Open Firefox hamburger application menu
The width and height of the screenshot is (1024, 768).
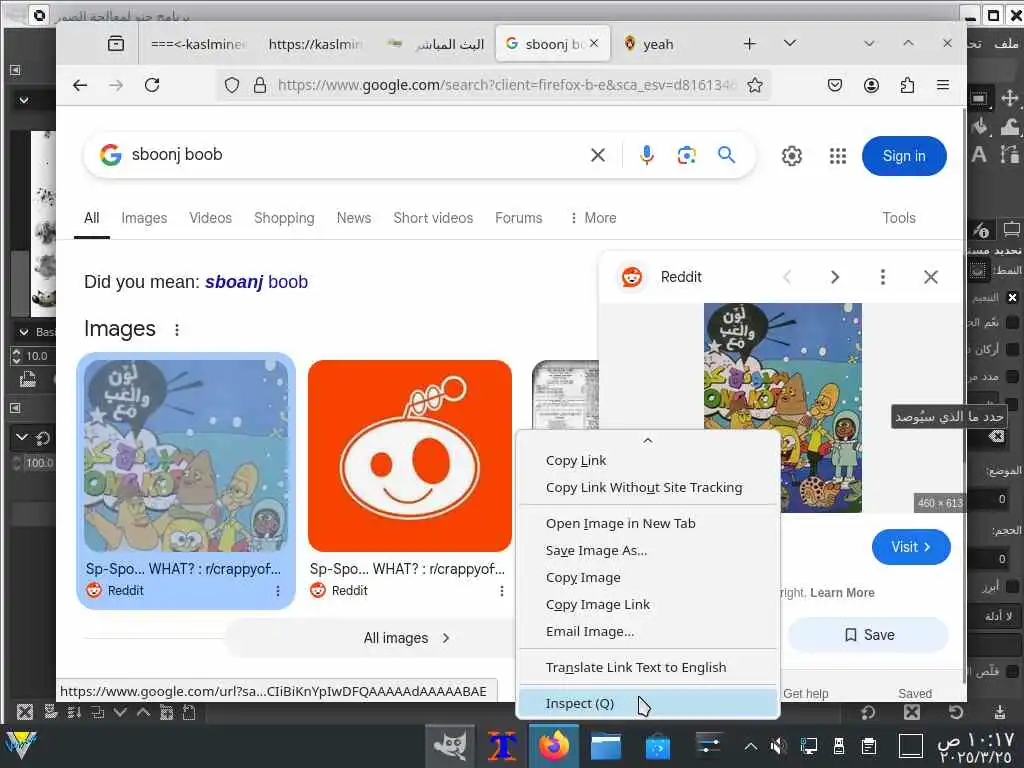943,85
